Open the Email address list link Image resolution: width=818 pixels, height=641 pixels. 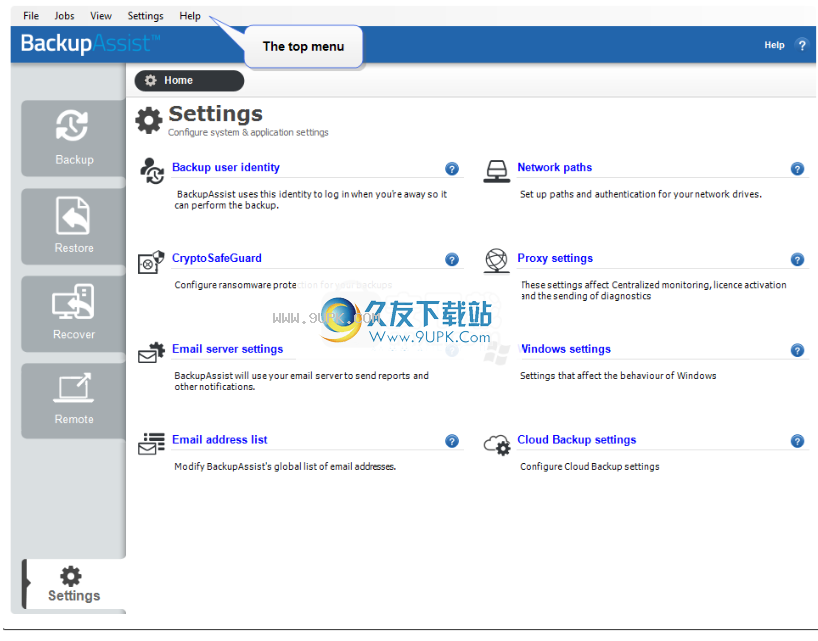pos(220,440)
